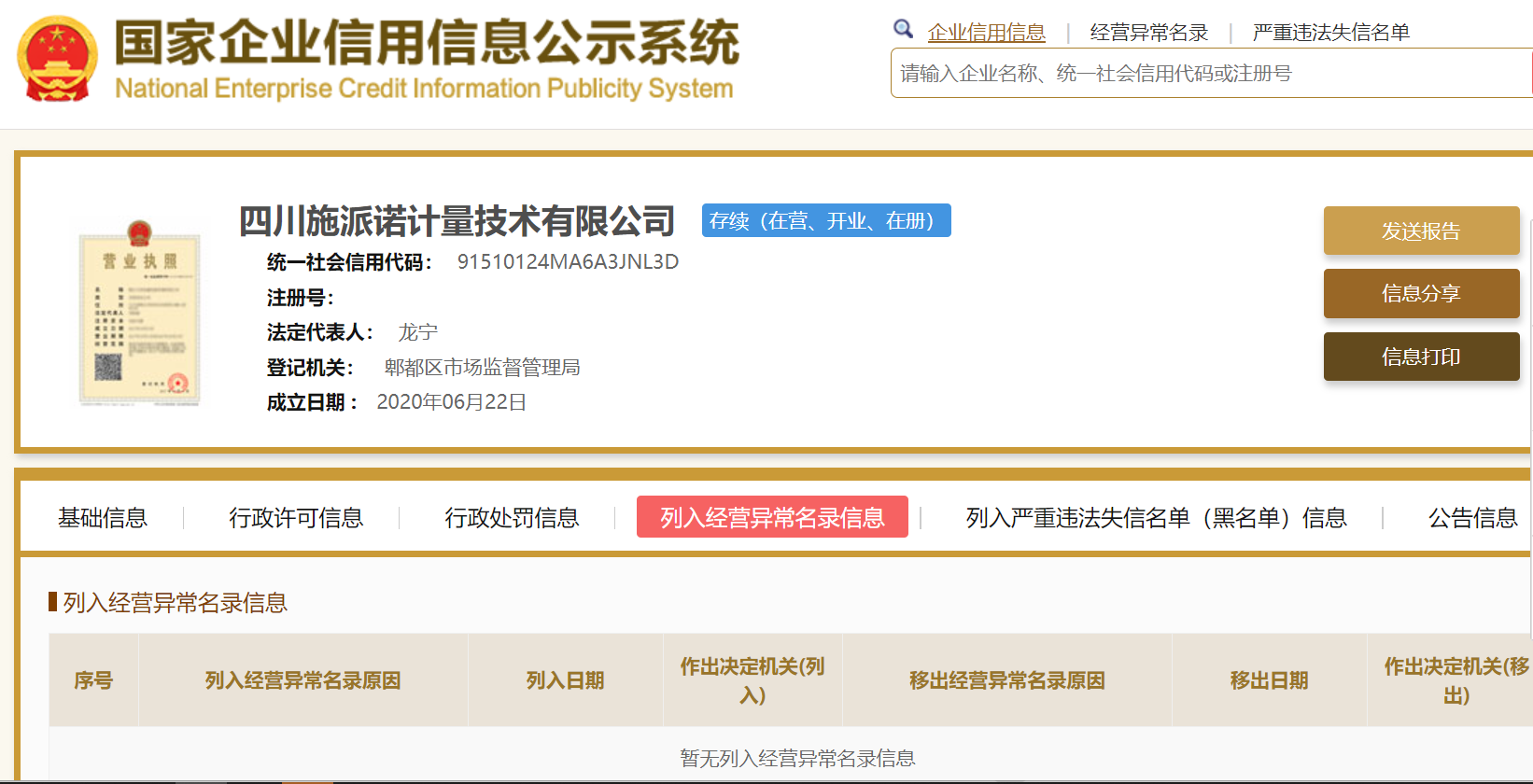Screen dimensions: 1533x784
Task: Select 严重违法失信名单 search category
Action: point(1330,33)
